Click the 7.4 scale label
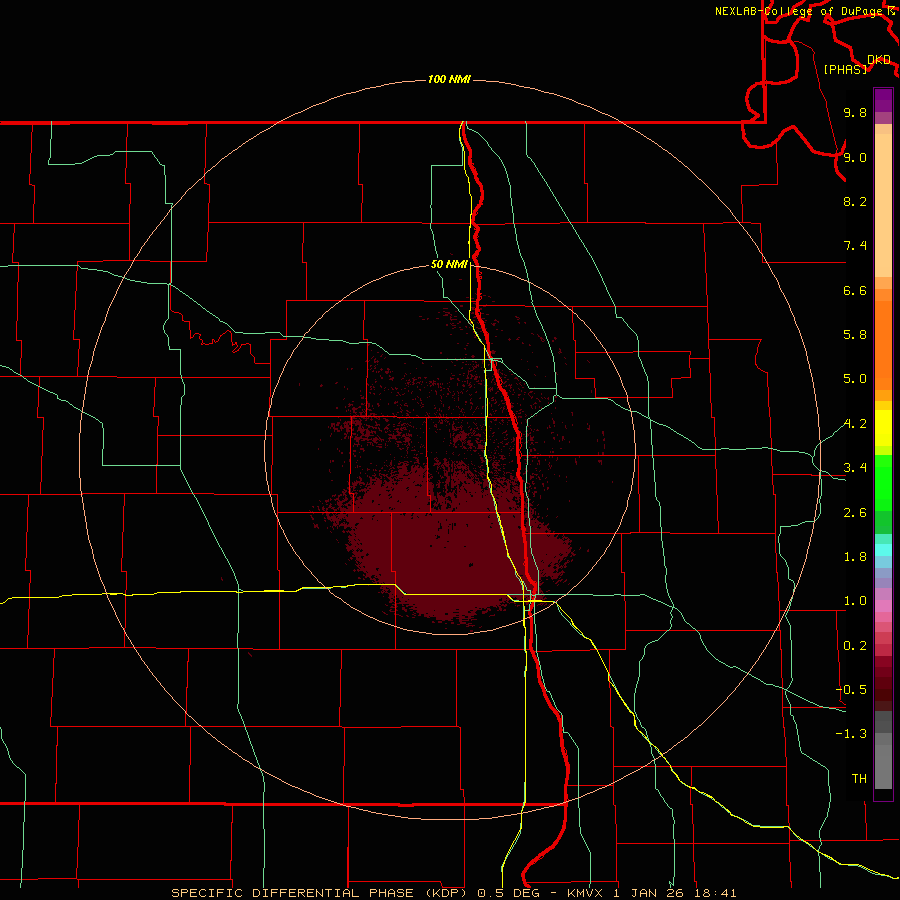900x900 pixels. coord(855,246)
